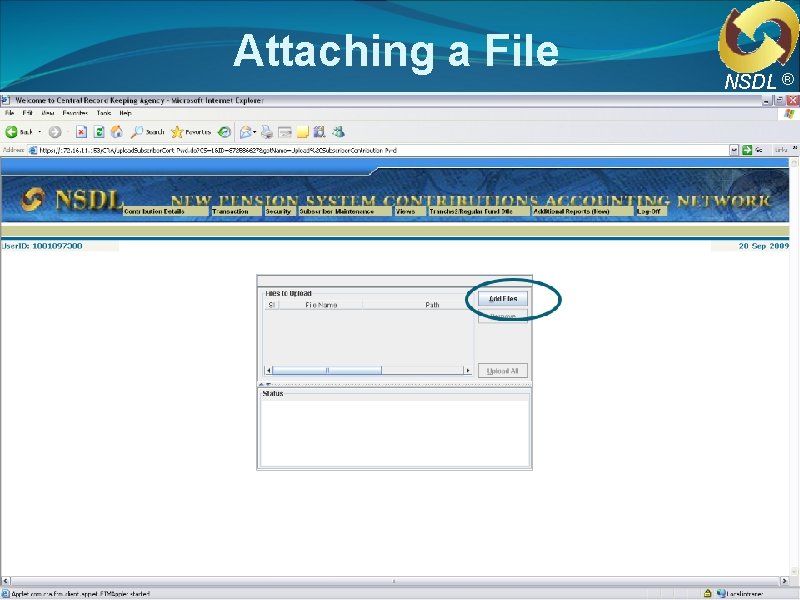Click the Log-Off tab
Image resolution: width=800 pixels, height=600 pixels.
pos(651,211)
